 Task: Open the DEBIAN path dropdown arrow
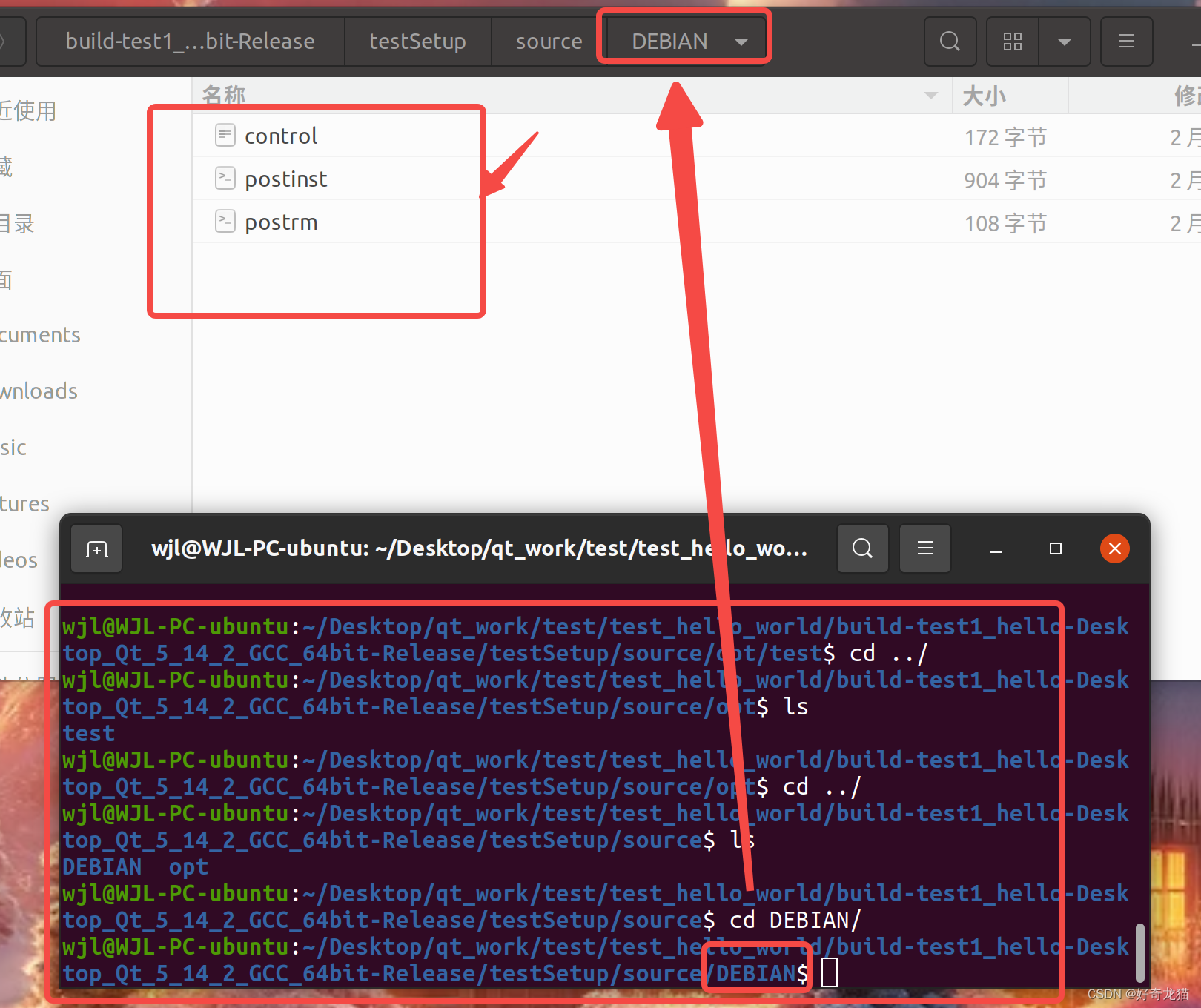pos(741,42)
